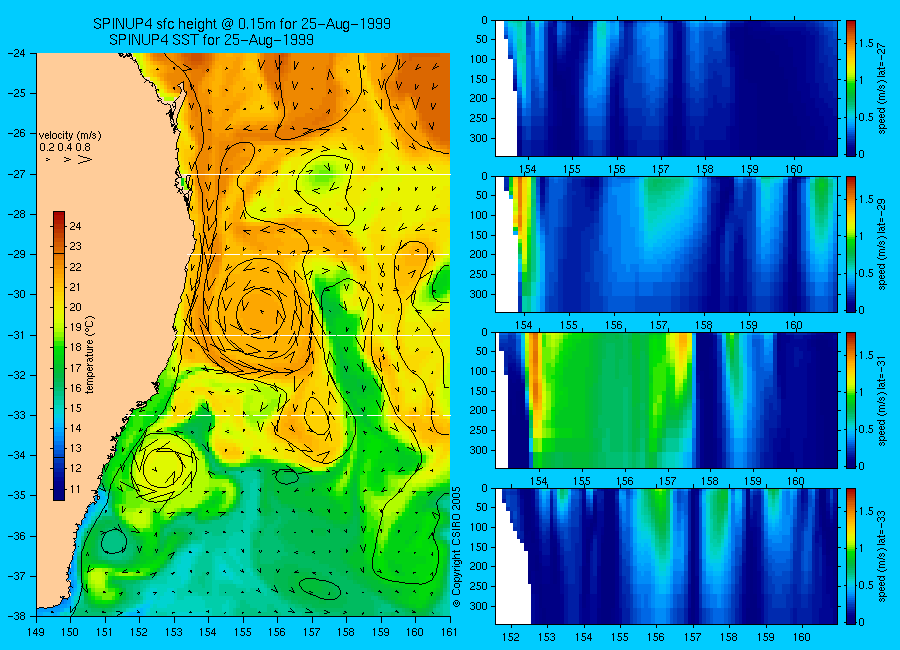
Task: Click the "-27" latitude label on the map axis
Action: (x=15, y=174)
